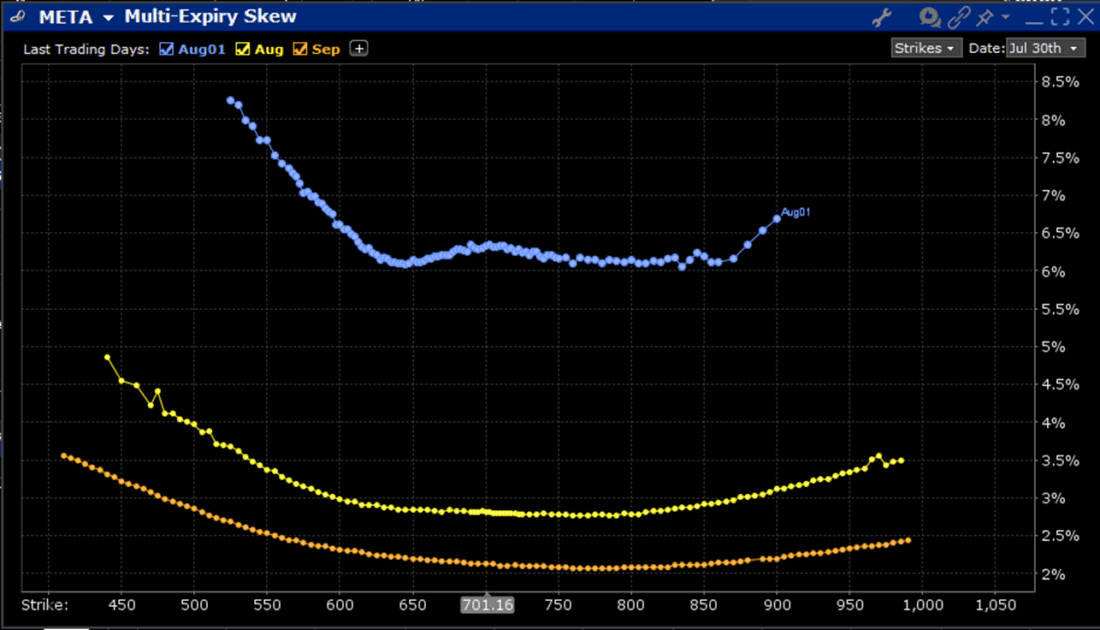Click the link icon beside META
The width and height of the screenshot is (1100, 630).
14,17
